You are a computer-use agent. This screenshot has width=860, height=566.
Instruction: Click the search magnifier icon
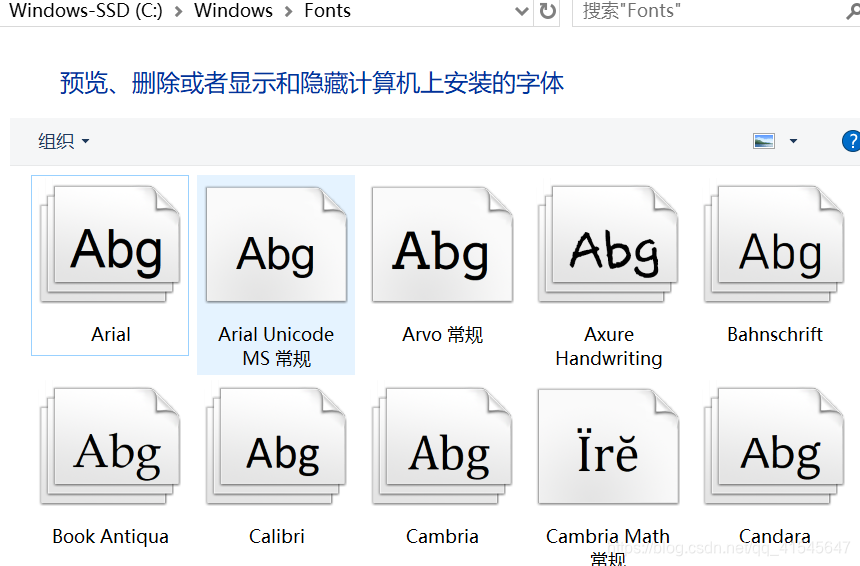pyautogui.click(x=853, y=11)
